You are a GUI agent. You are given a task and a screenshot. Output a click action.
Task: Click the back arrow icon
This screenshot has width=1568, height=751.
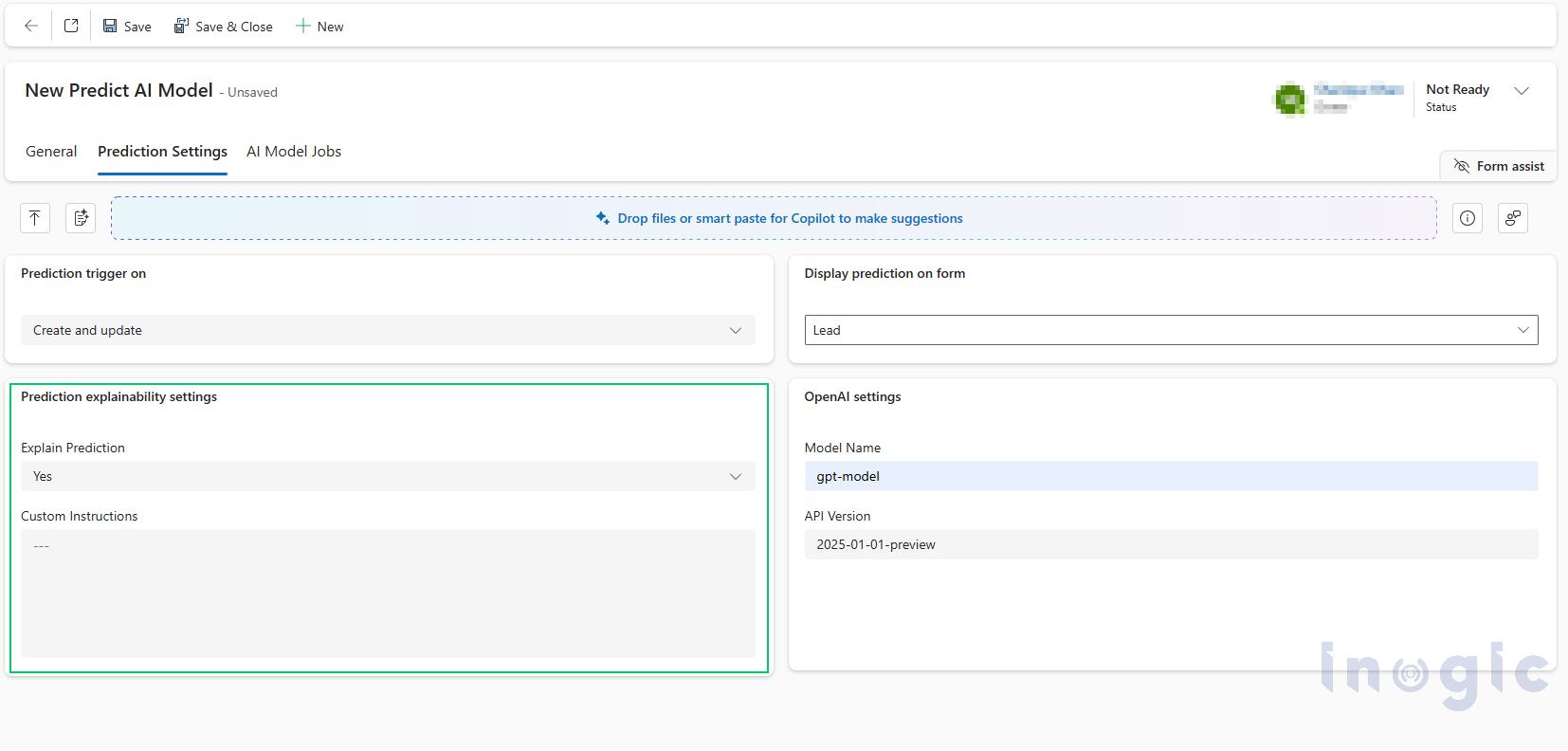pos(31,27)
